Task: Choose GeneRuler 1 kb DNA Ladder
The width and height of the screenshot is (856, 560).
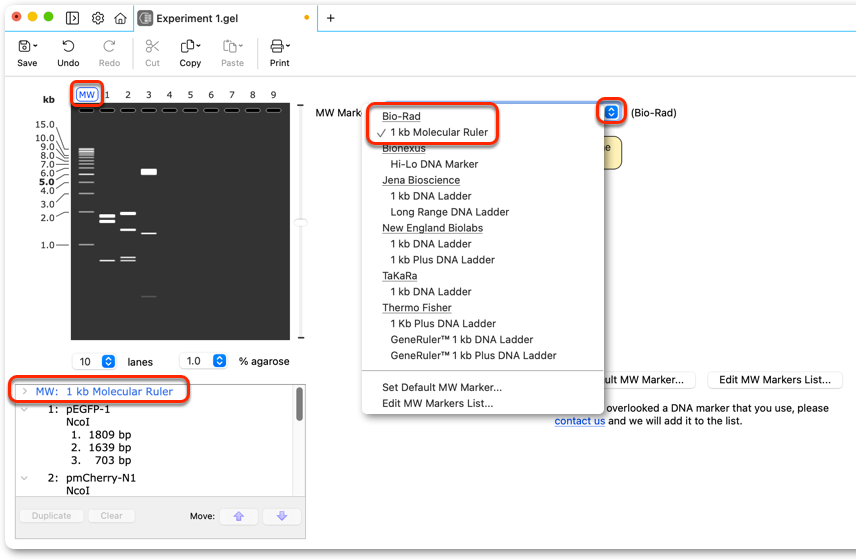Action: point(461,339)
